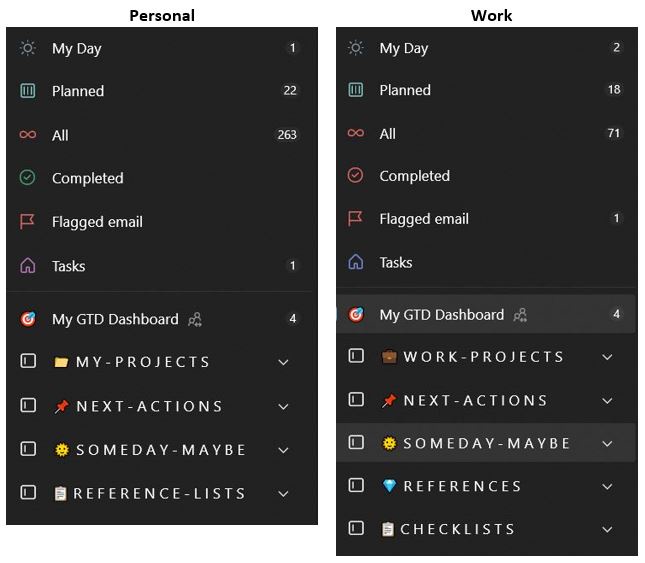Expand the CHECKLISTS group chevron
The height and width of the screenshot is (563, 645).
(x=607, y=529)
